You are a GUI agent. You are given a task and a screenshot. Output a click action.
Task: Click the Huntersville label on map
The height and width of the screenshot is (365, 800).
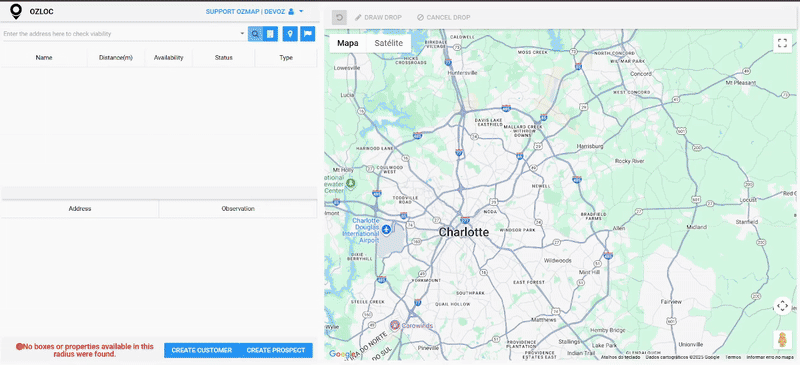(462, 72)
